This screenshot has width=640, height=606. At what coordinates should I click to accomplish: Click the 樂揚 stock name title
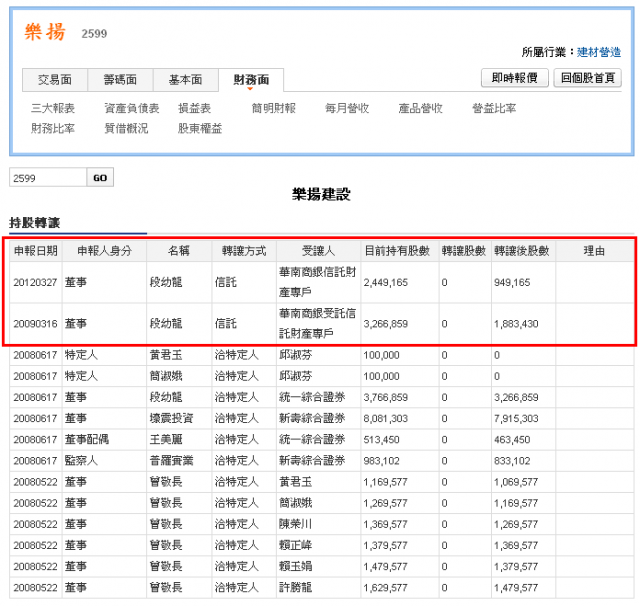[45, 32]
